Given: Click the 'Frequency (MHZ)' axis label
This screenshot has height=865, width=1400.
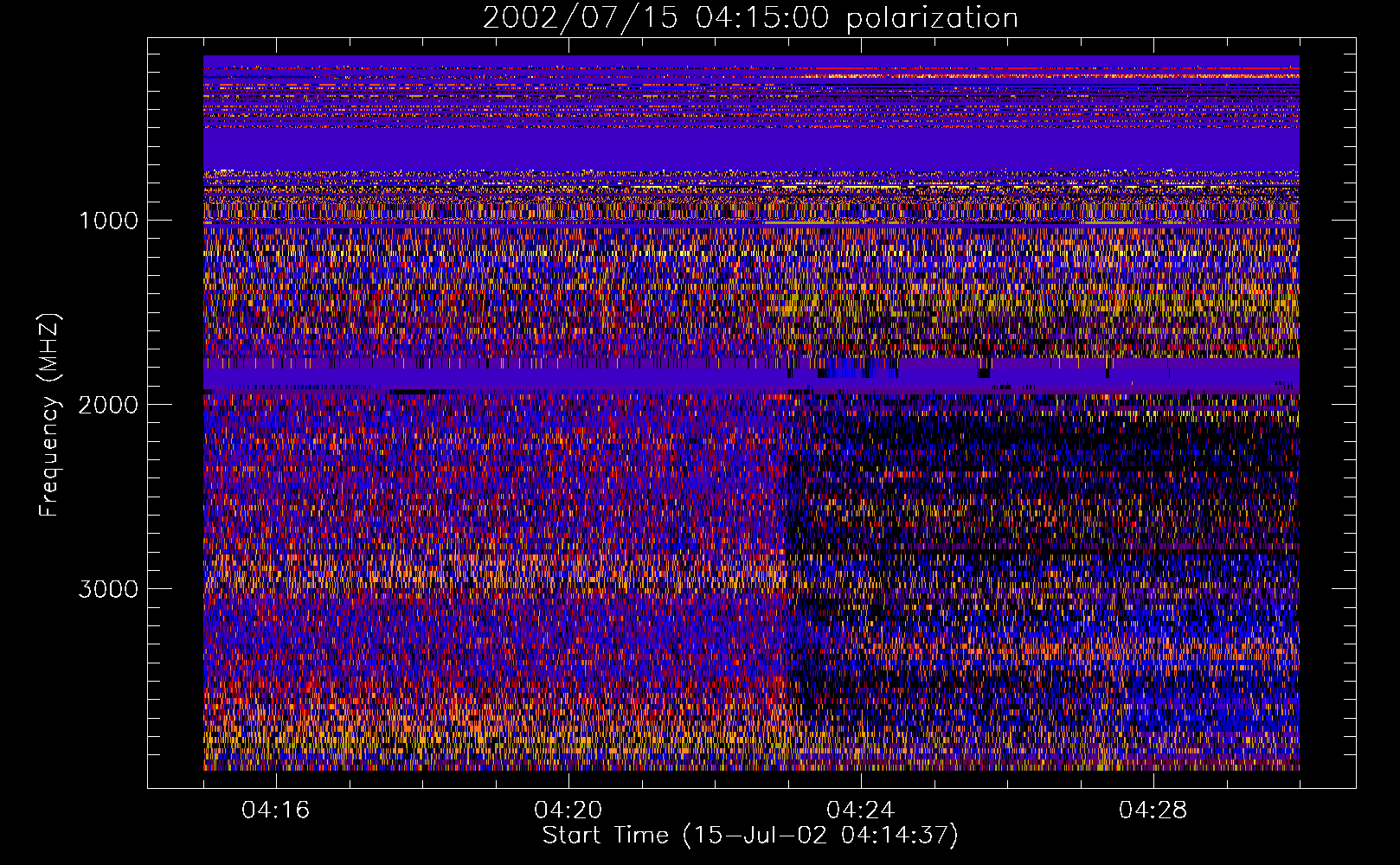Looking at the screenshot, I should pos(49,415).
